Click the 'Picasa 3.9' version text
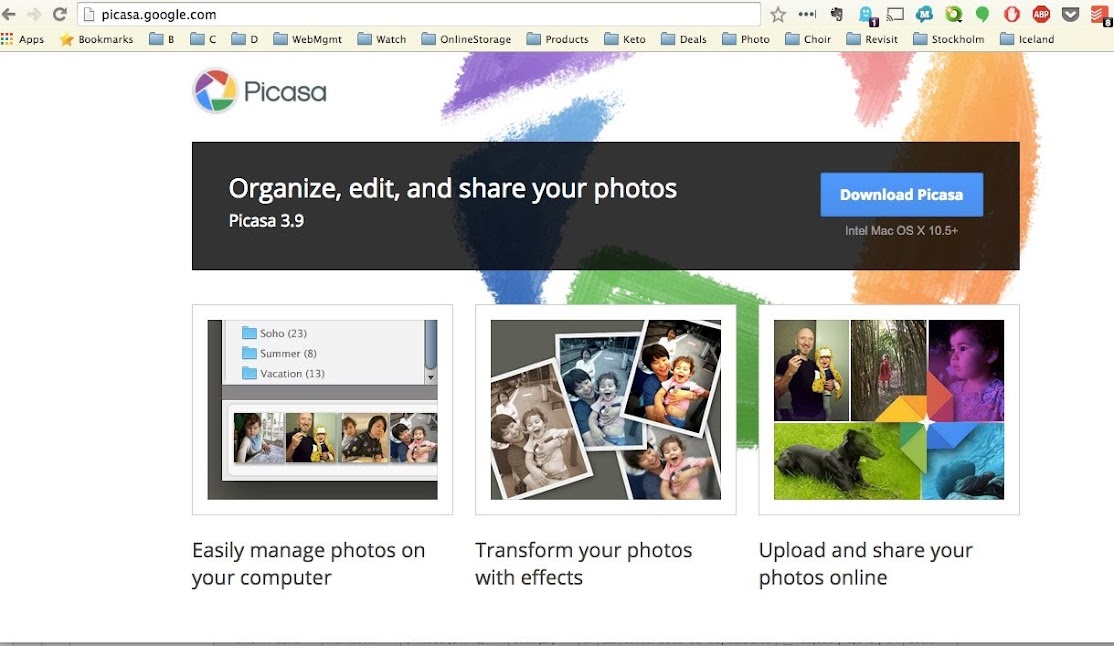 tap(266, 221)
